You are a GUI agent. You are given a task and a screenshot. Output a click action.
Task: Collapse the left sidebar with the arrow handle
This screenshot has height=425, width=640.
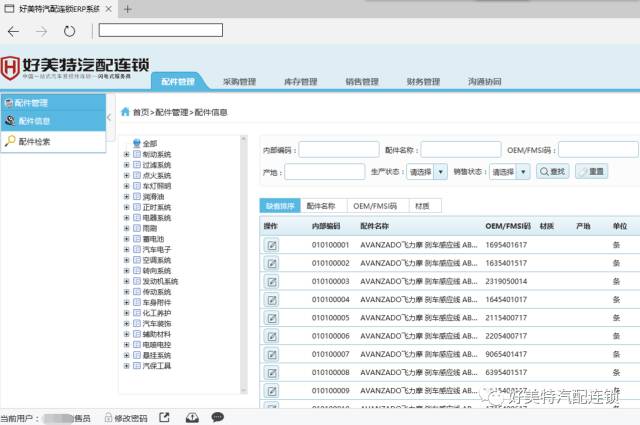109,119
